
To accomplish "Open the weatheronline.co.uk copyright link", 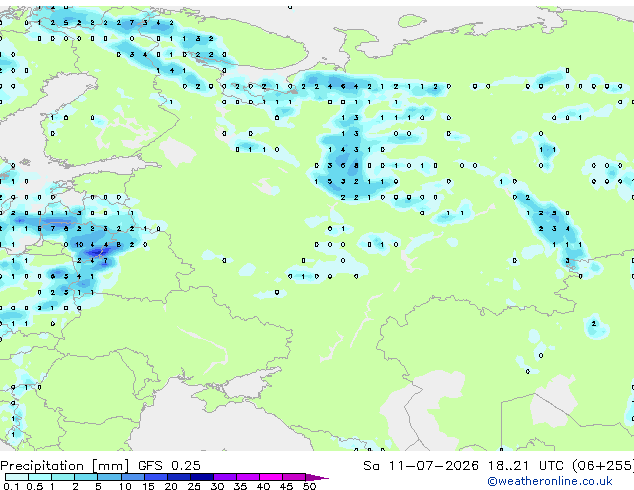I will (x=550, y=481).
